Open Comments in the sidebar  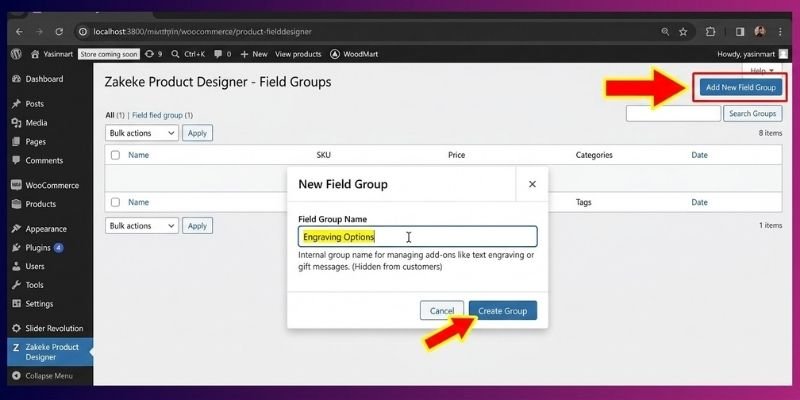click(x=46, y=161)
